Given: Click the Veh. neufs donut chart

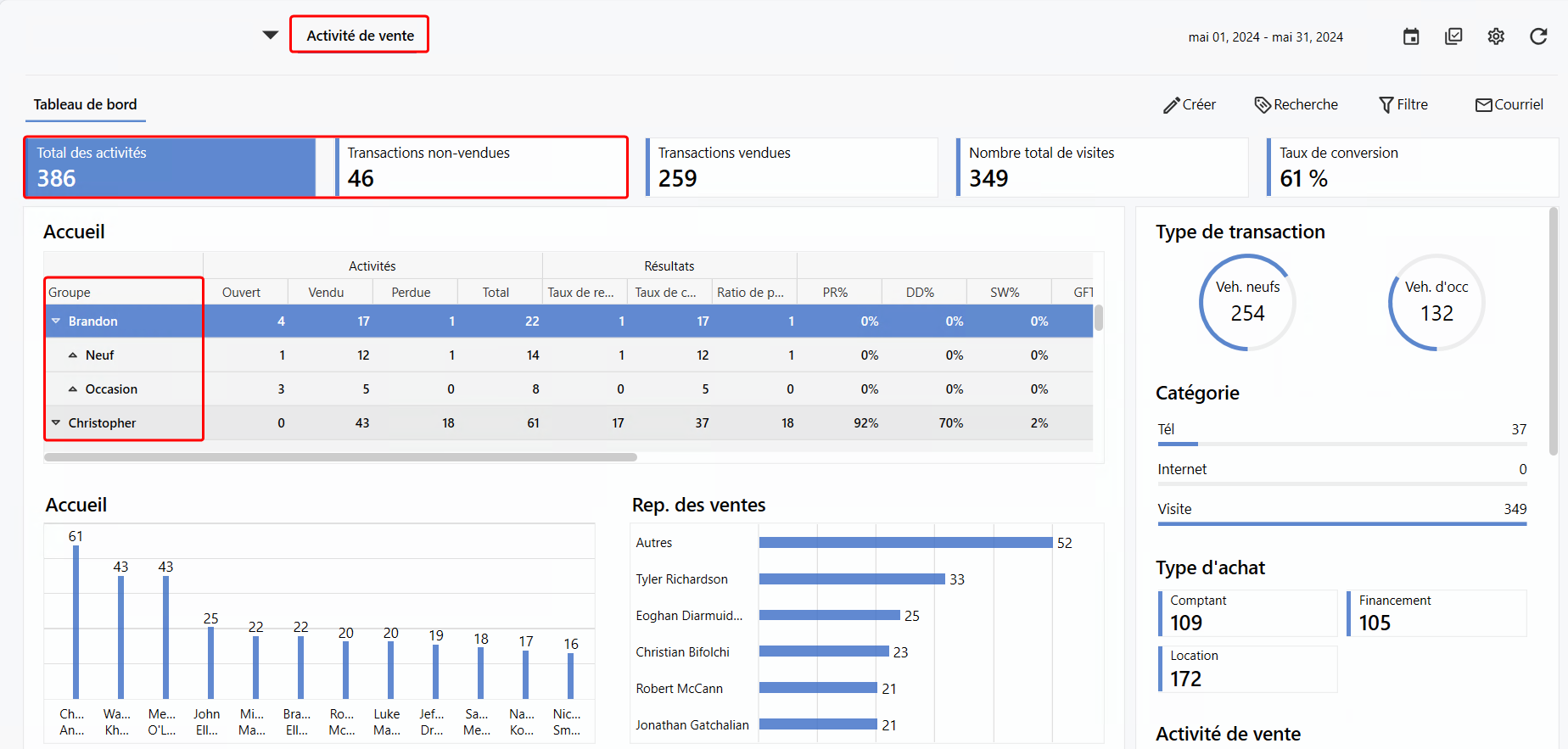Looking at the screenshot, I should (1247, 302).
